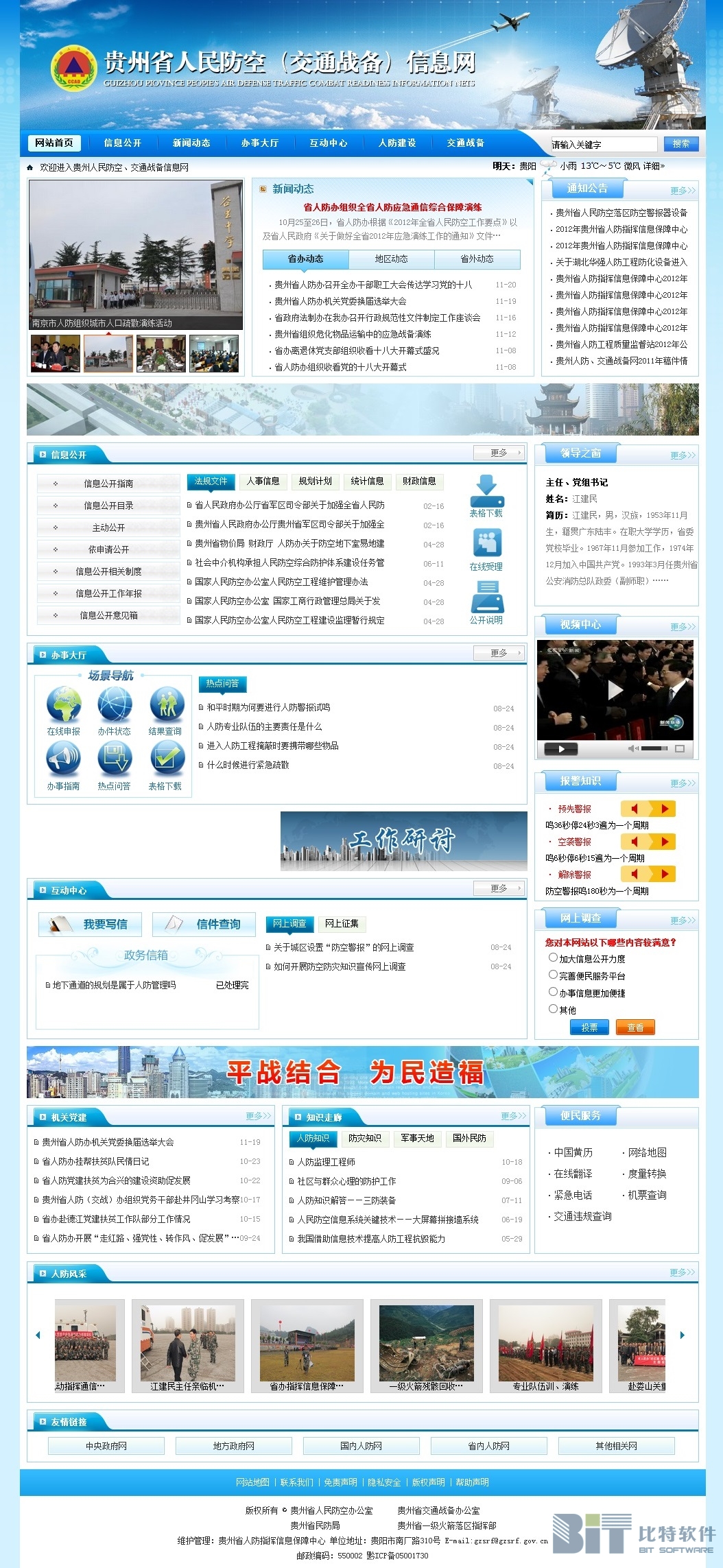Switch to the 地区动态 news tab

coord(391,259)
